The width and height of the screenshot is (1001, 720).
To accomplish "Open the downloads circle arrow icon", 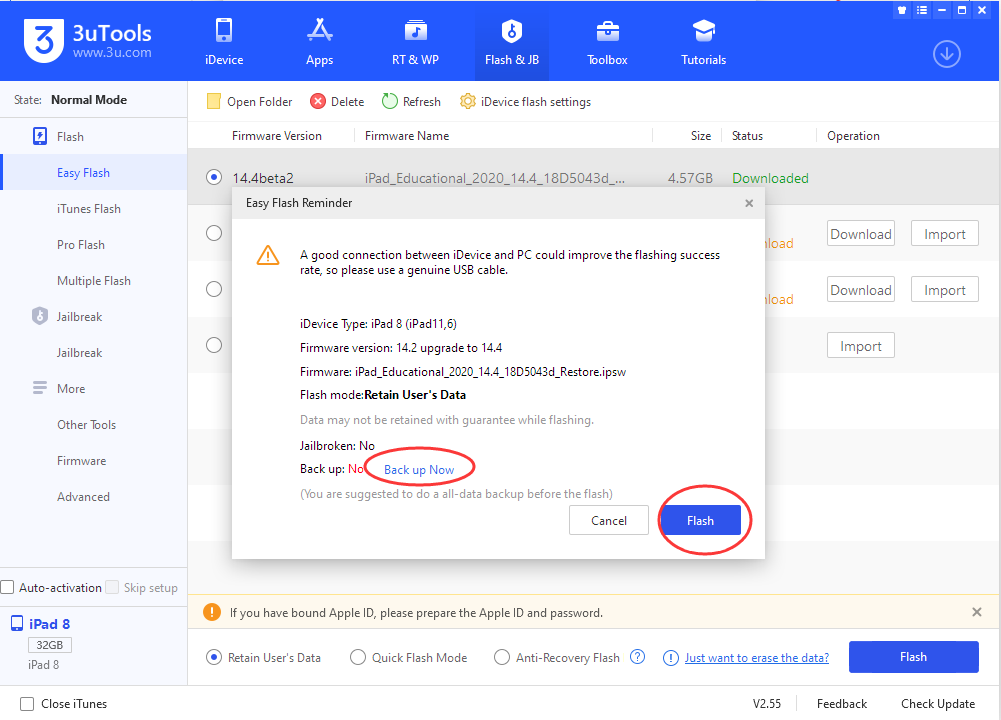I will tap(947, 54).
